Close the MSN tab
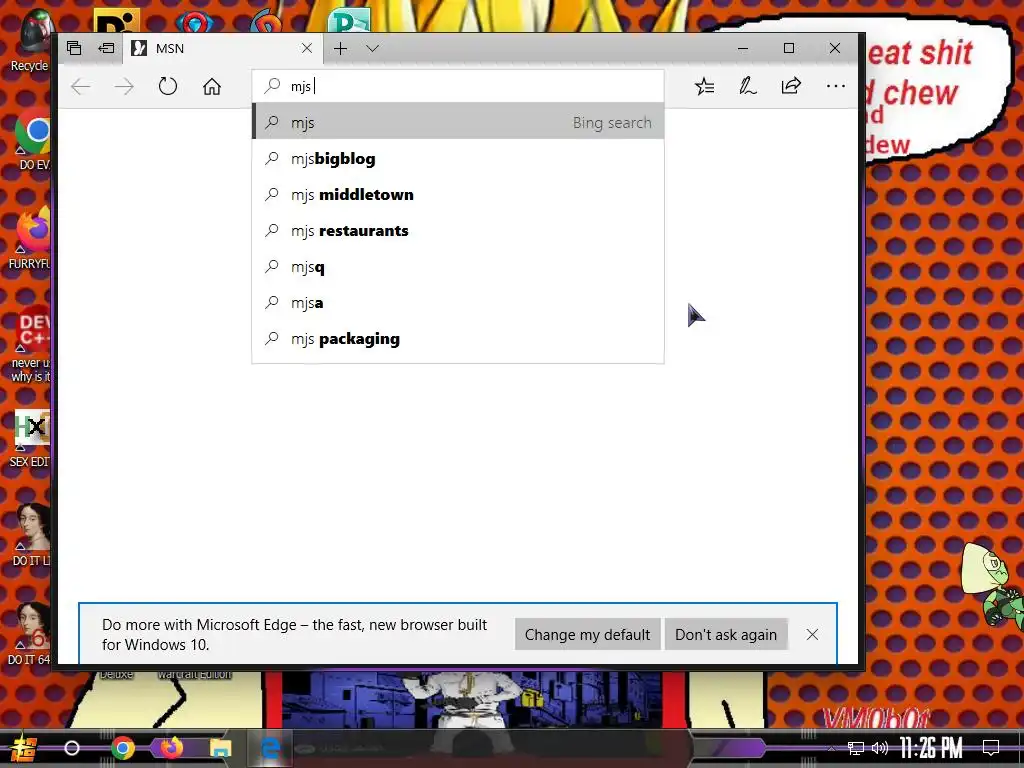1024x768 pixels. [x=307, y=48]
